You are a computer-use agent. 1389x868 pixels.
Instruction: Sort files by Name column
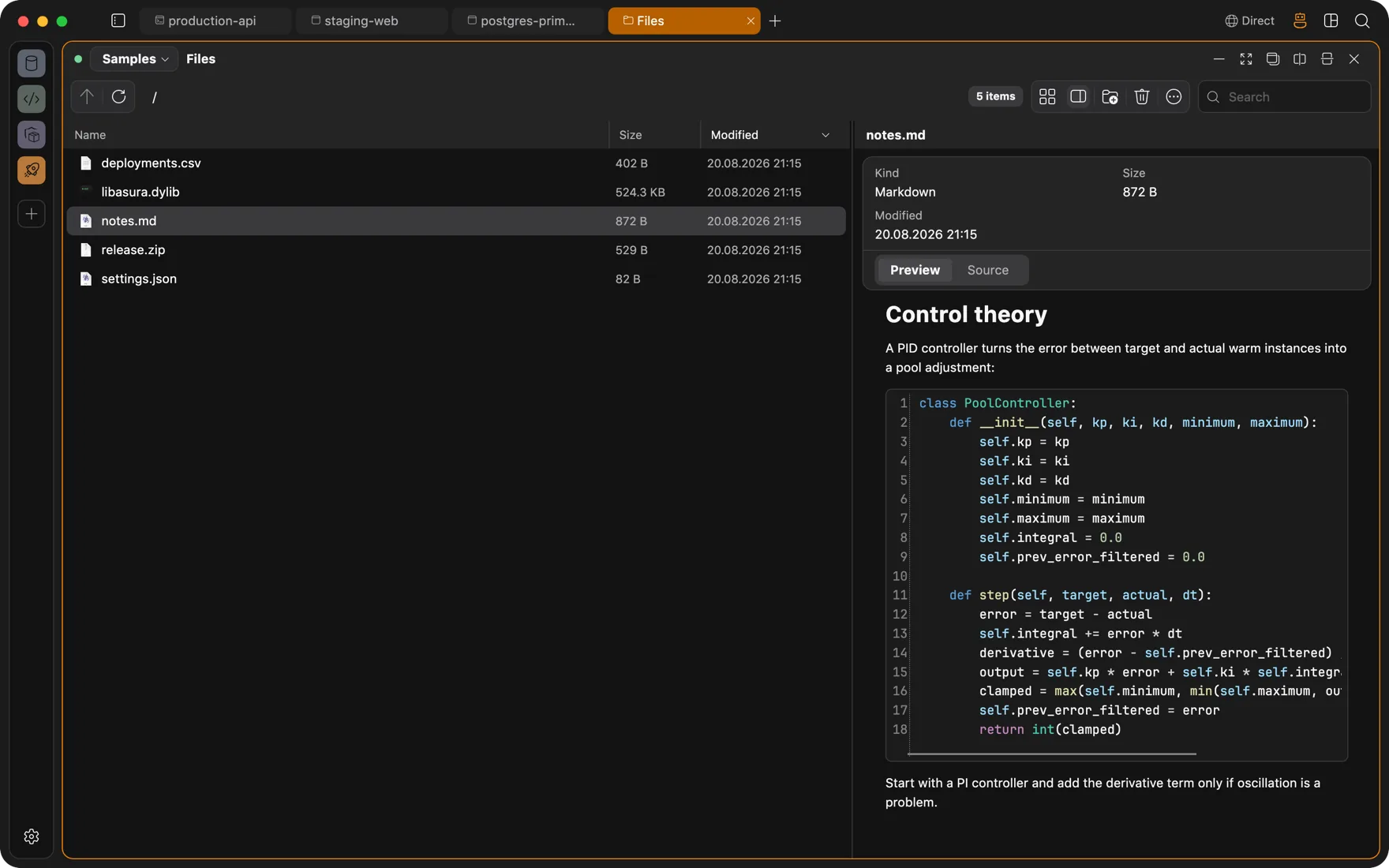(x=338, y=135)
